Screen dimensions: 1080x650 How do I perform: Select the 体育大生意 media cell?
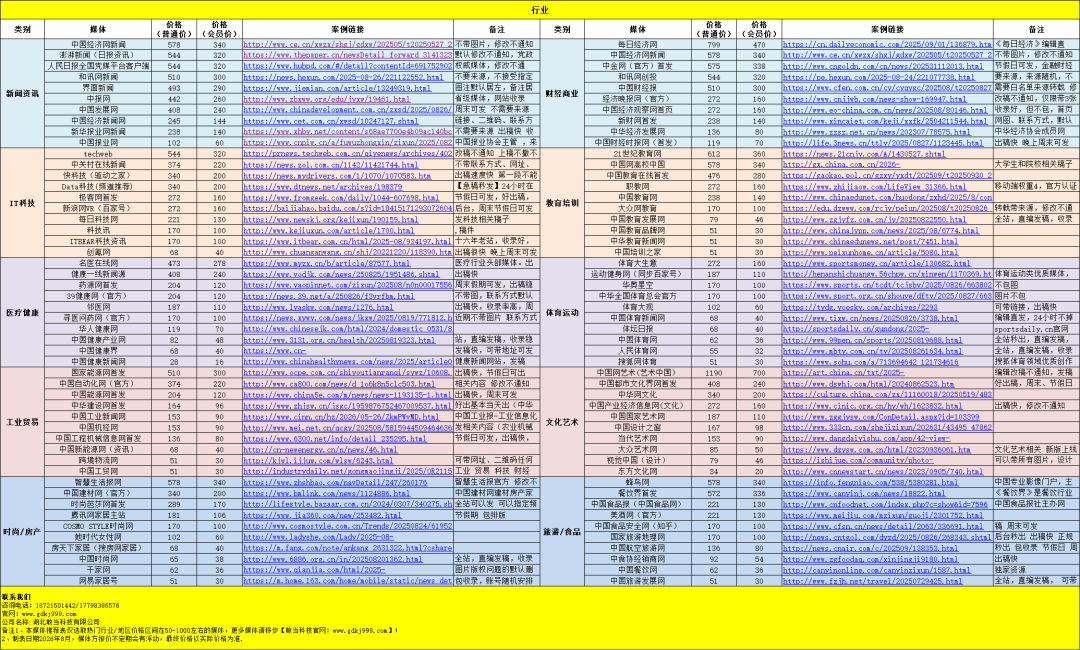pyautogui.click(x=638, y=263)
